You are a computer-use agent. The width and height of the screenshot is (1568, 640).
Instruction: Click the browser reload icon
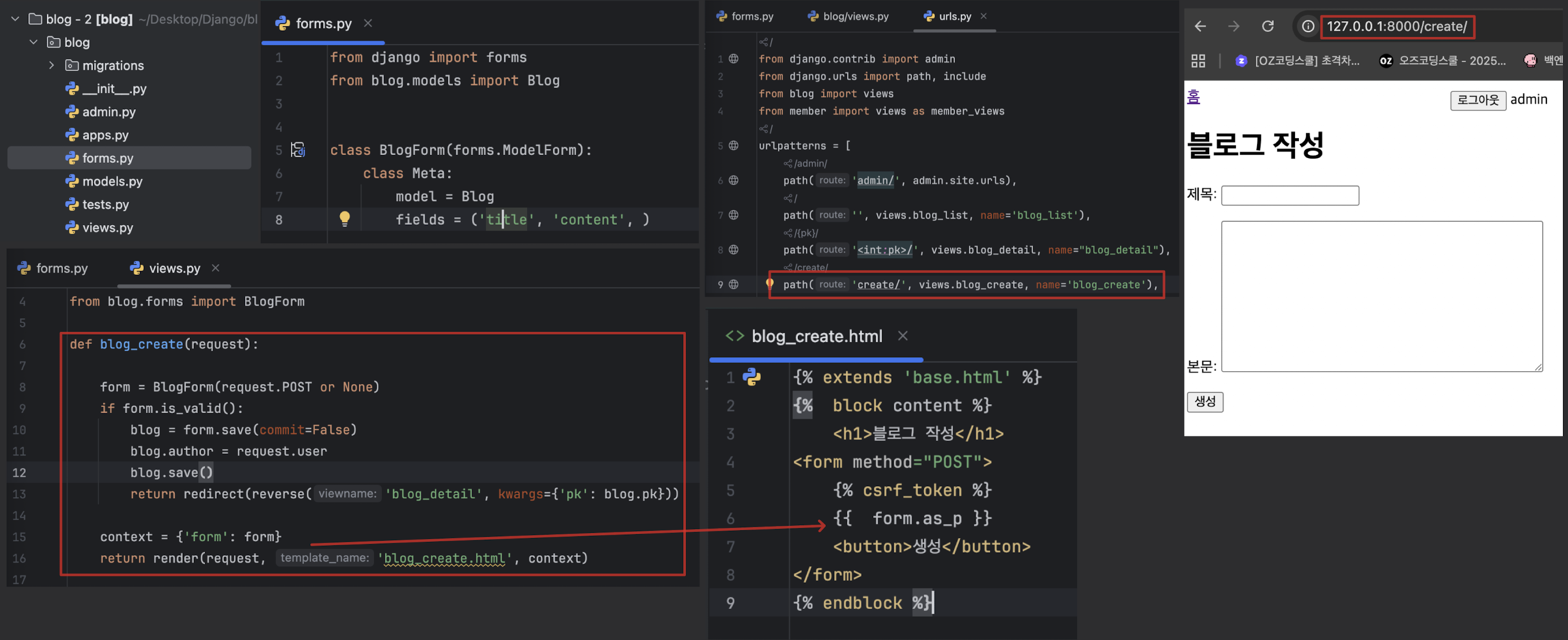[1267, 26]
